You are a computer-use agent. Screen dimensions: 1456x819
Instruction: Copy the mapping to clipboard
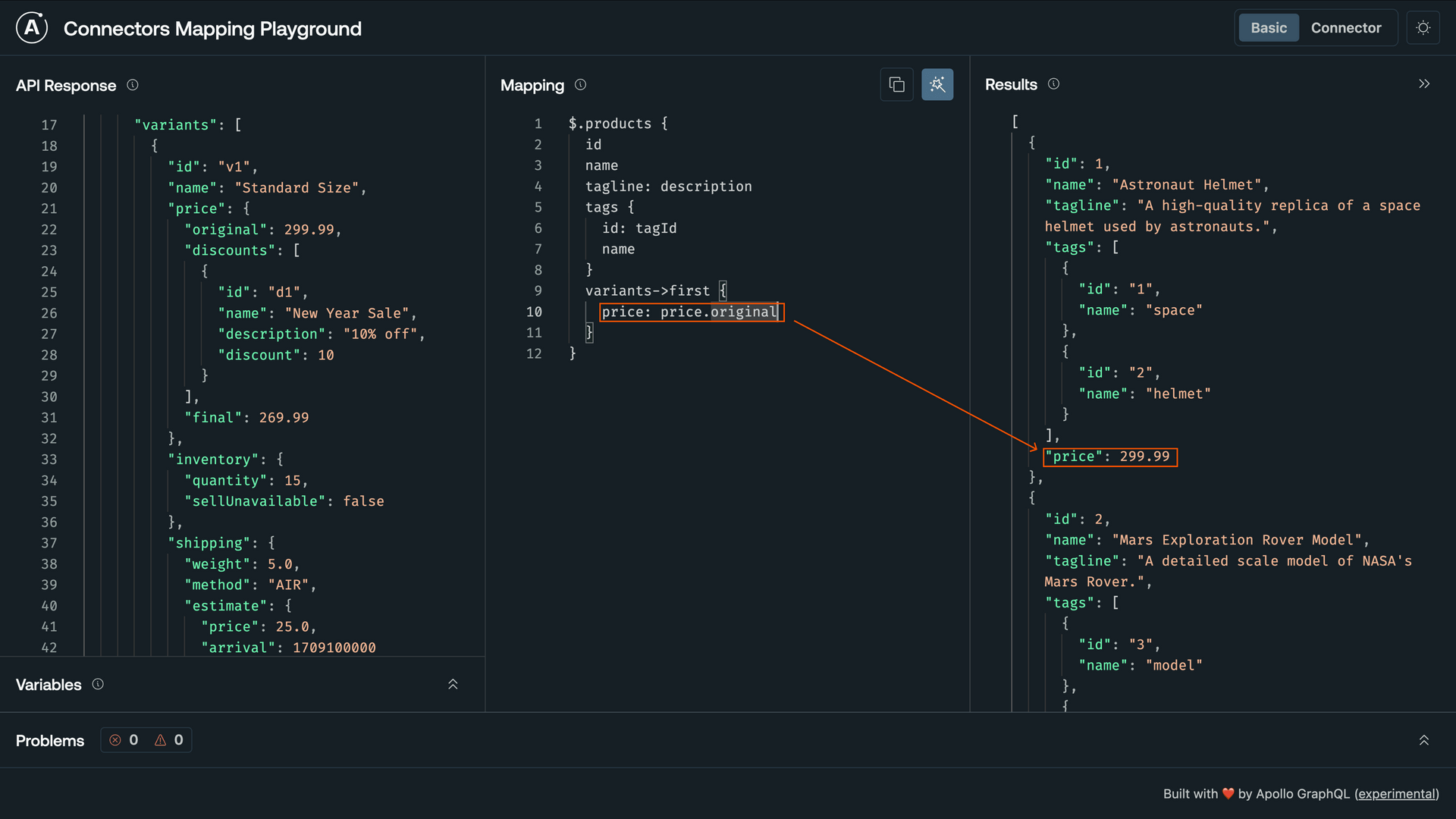pos(897,84)
